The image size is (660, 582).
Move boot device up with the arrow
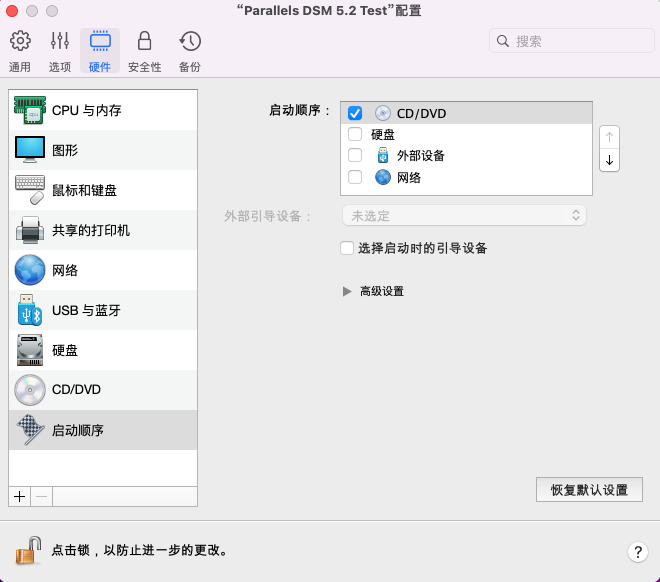click(609, 137)
